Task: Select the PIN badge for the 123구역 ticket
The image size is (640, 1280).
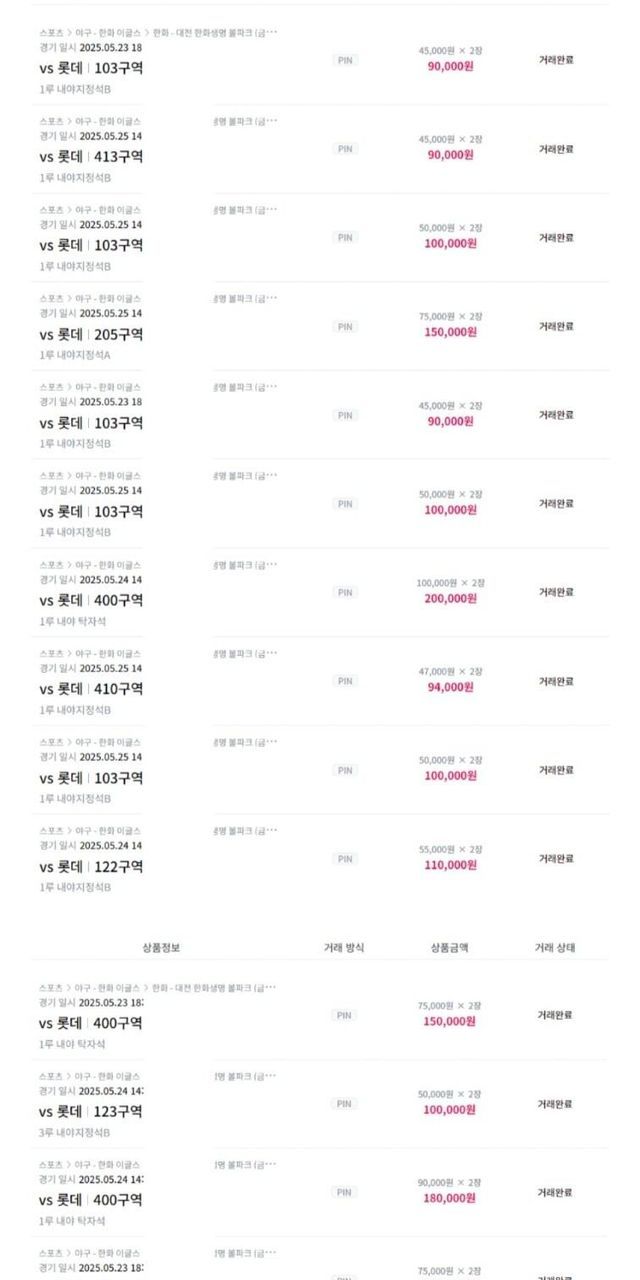Action: click(x=345, y=1104)
